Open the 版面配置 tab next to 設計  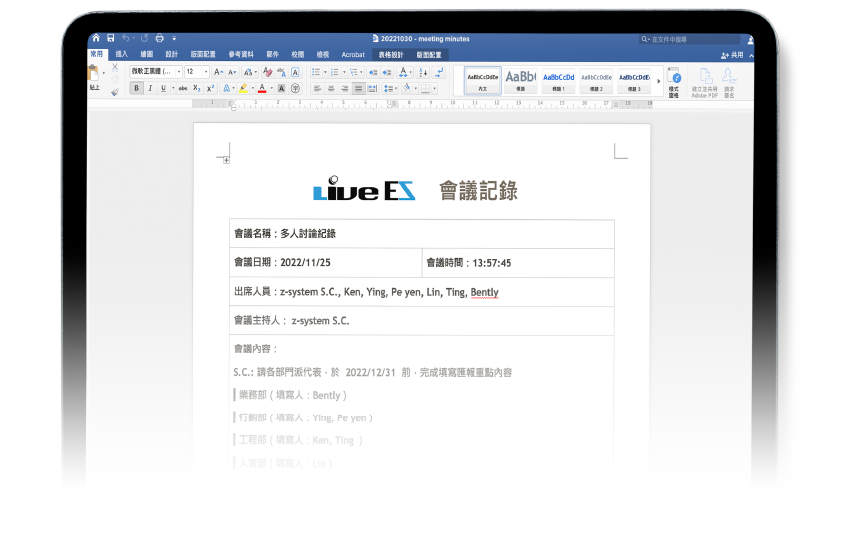click(203, 54)
